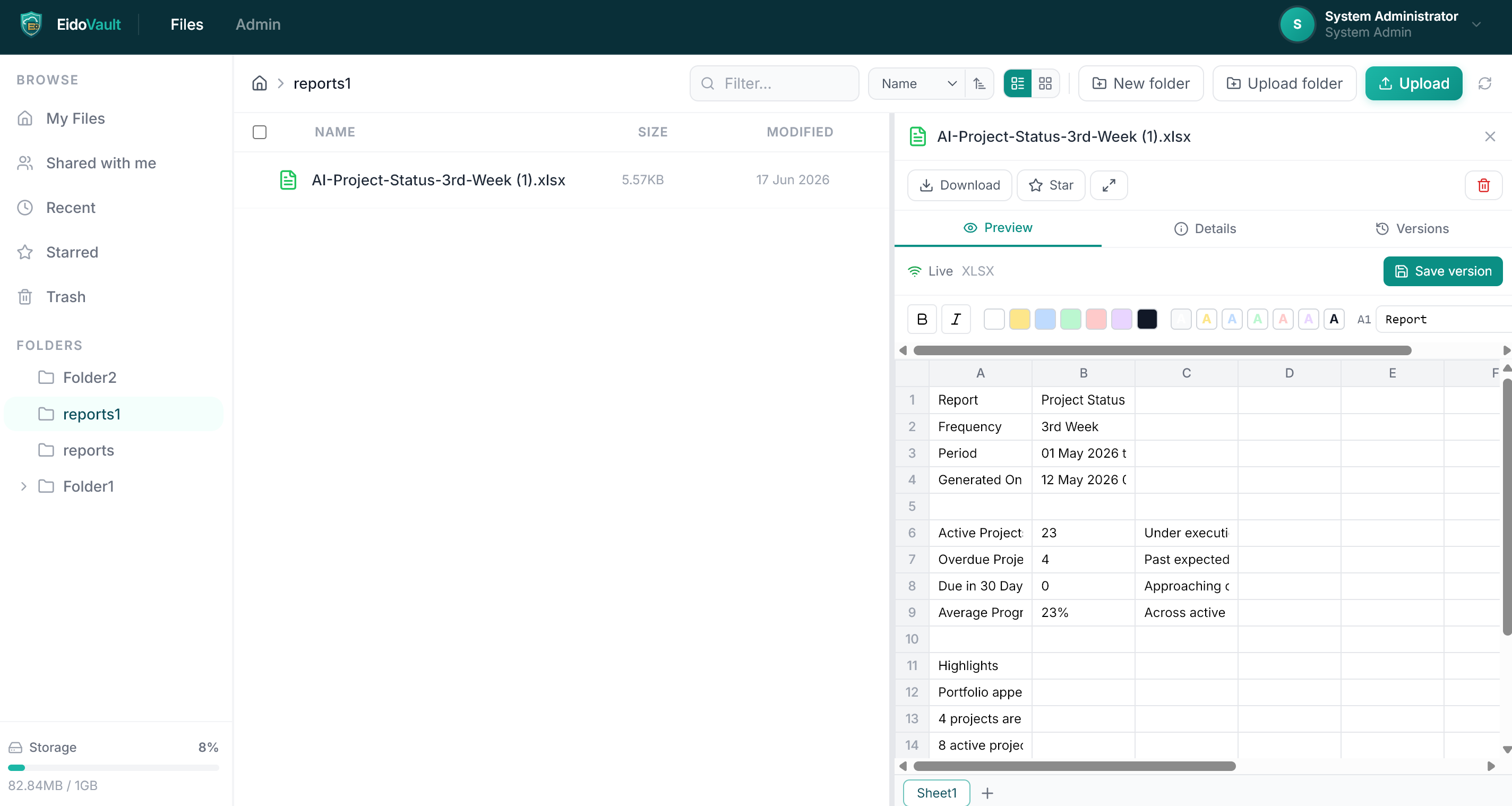Delete file with red trash icon
1512x806 pixels.
tap(1483, 185)
